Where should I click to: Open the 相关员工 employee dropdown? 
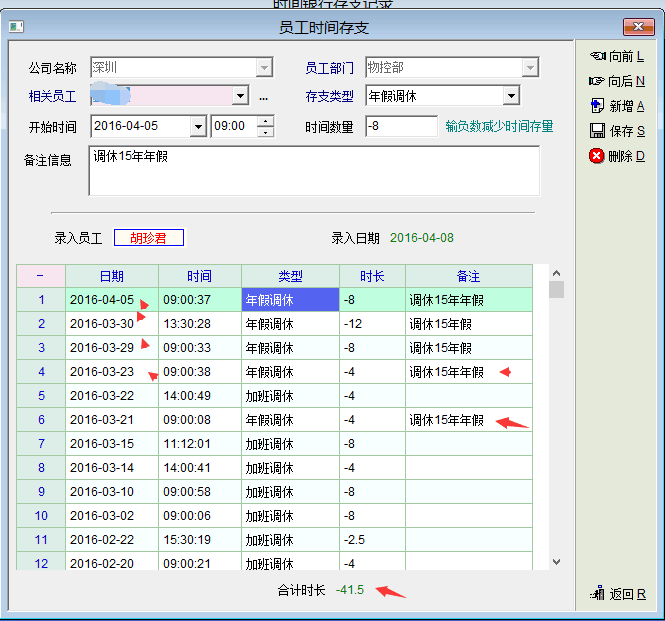(x=240, y=96)
